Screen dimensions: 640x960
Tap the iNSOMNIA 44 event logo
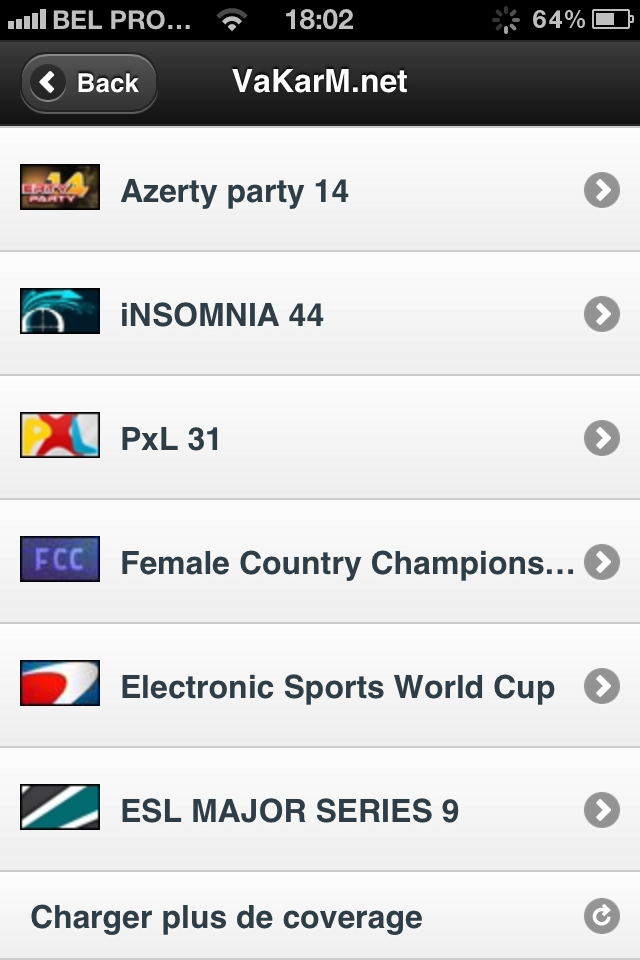(60, 311)
